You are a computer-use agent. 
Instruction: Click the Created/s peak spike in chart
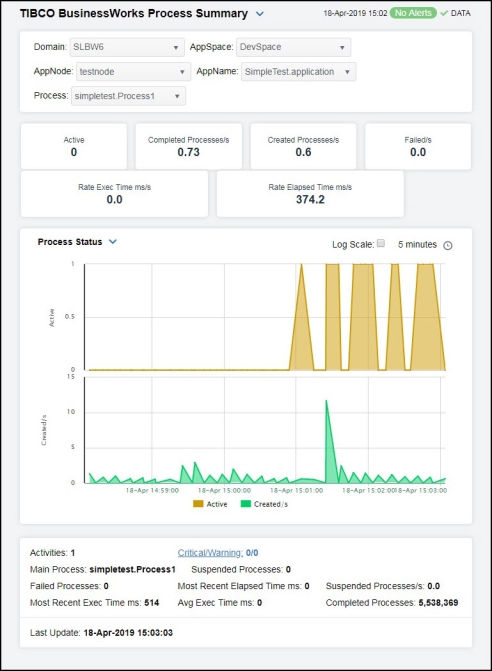(326, 401)
